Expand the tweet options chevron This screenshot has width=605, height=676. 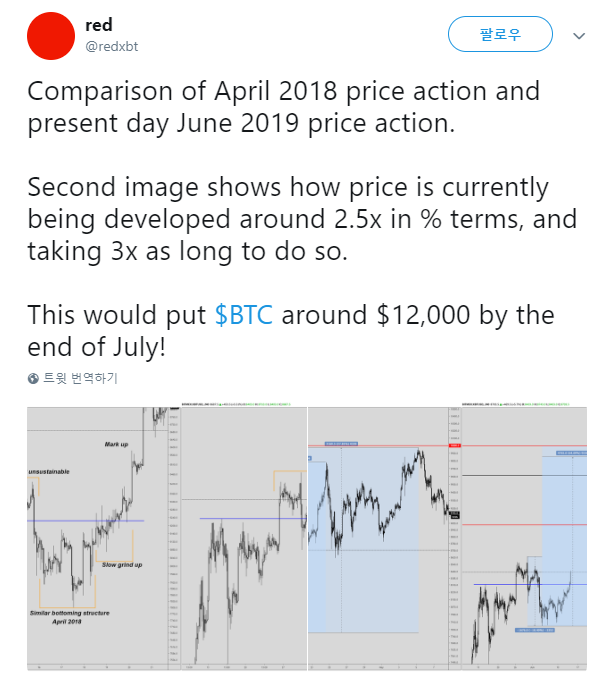(x=579, y=36)
